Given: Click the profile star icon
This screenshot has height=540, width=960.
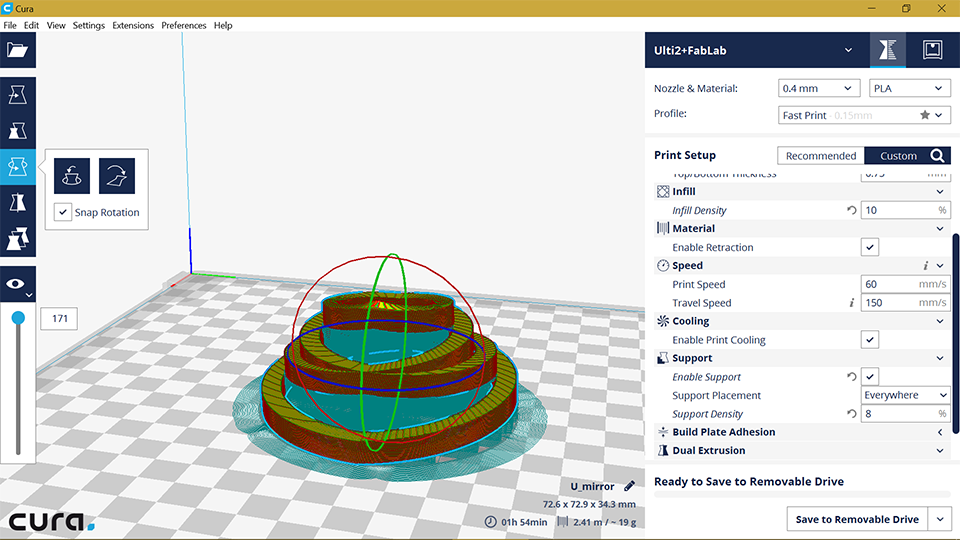Looking at the screenshot, I should pos(924,114).
